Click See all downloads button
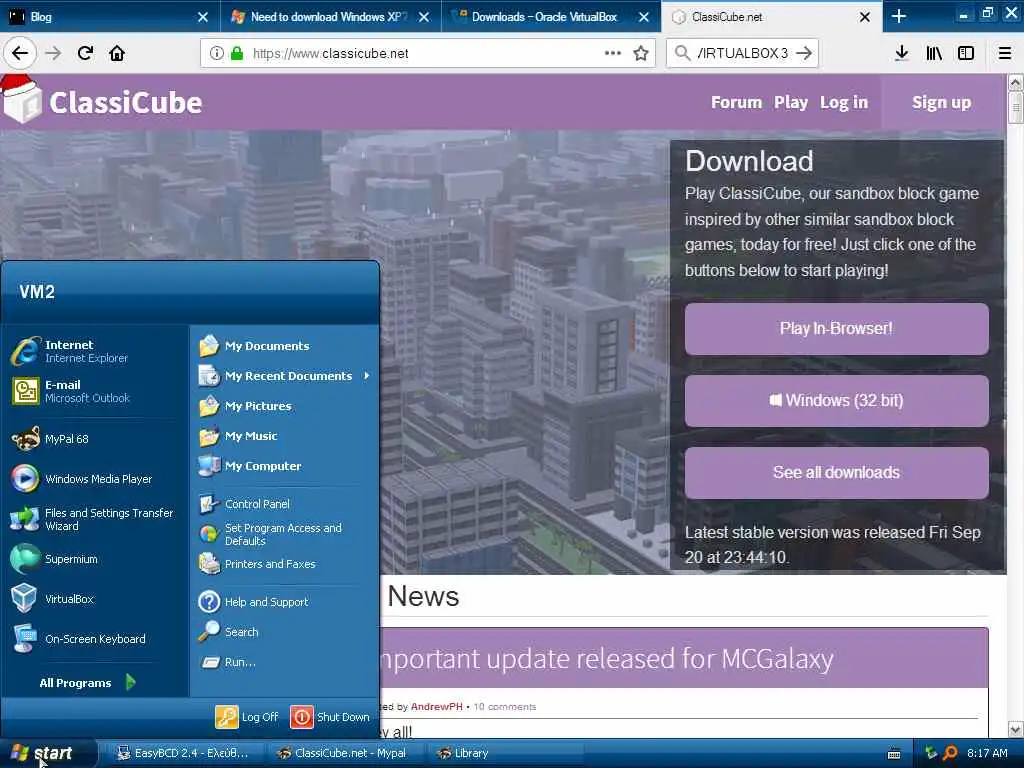This screenshot has width=1024, height=768. coord(837,472)
